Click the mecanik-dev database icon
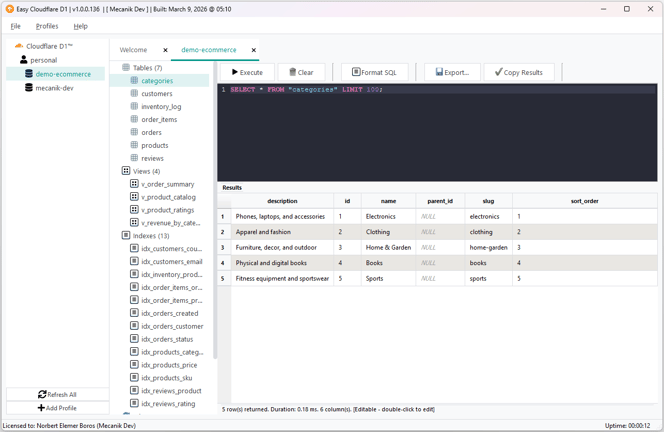This screenshot has height=432, width=664. pos(29,88)
